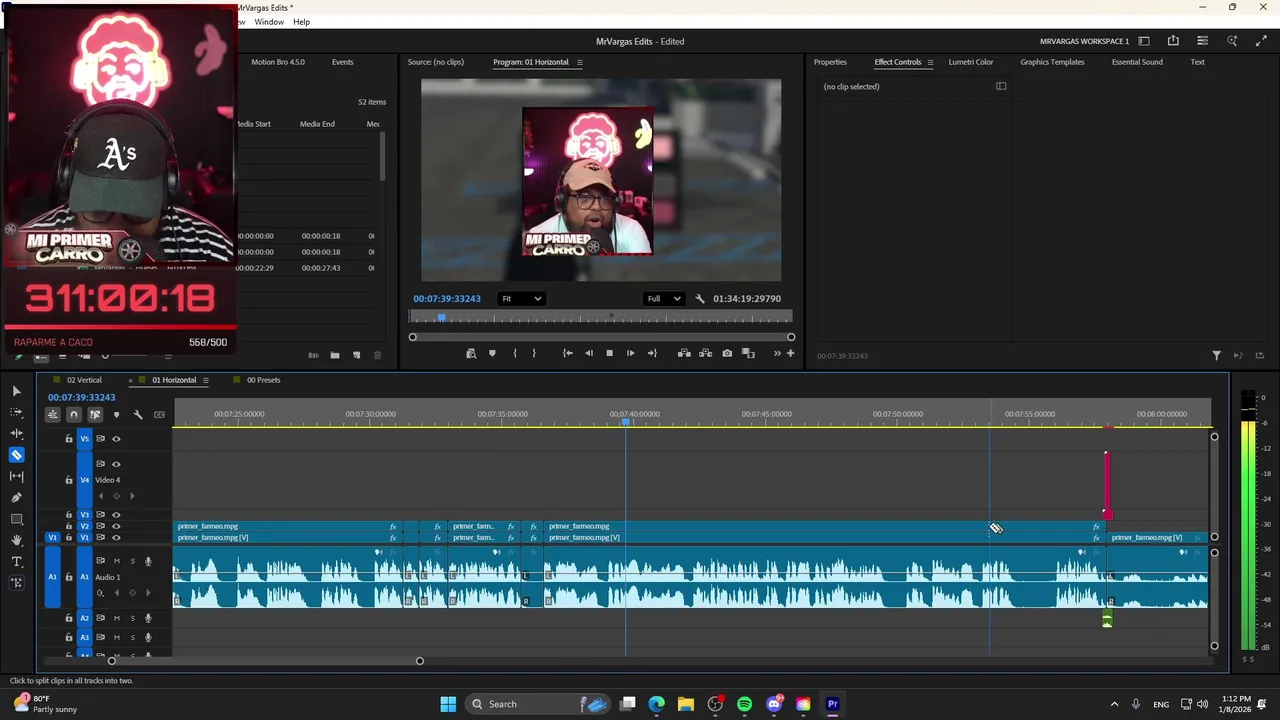Open Spotify from the taskbar
Viewport: 1280px width, 720px height.
pos(744,704)
